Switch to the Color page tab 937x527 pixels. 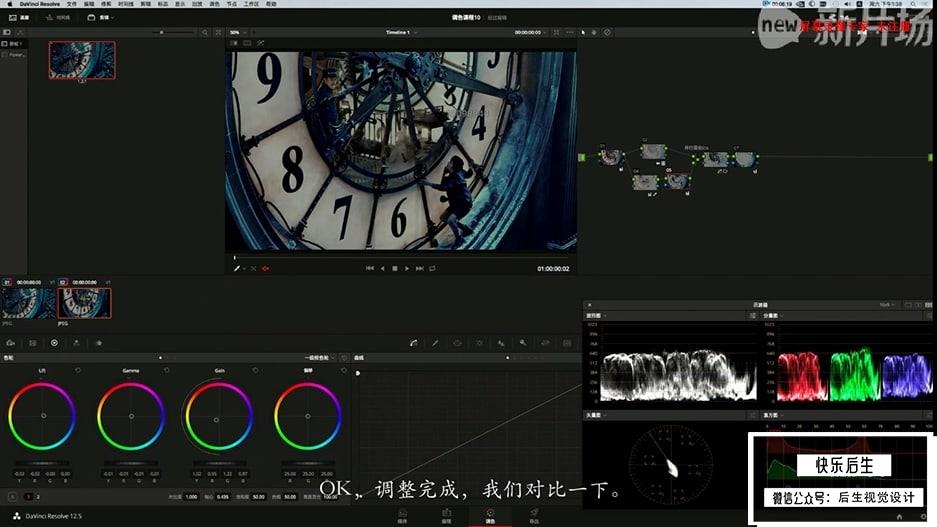(490, 516)
